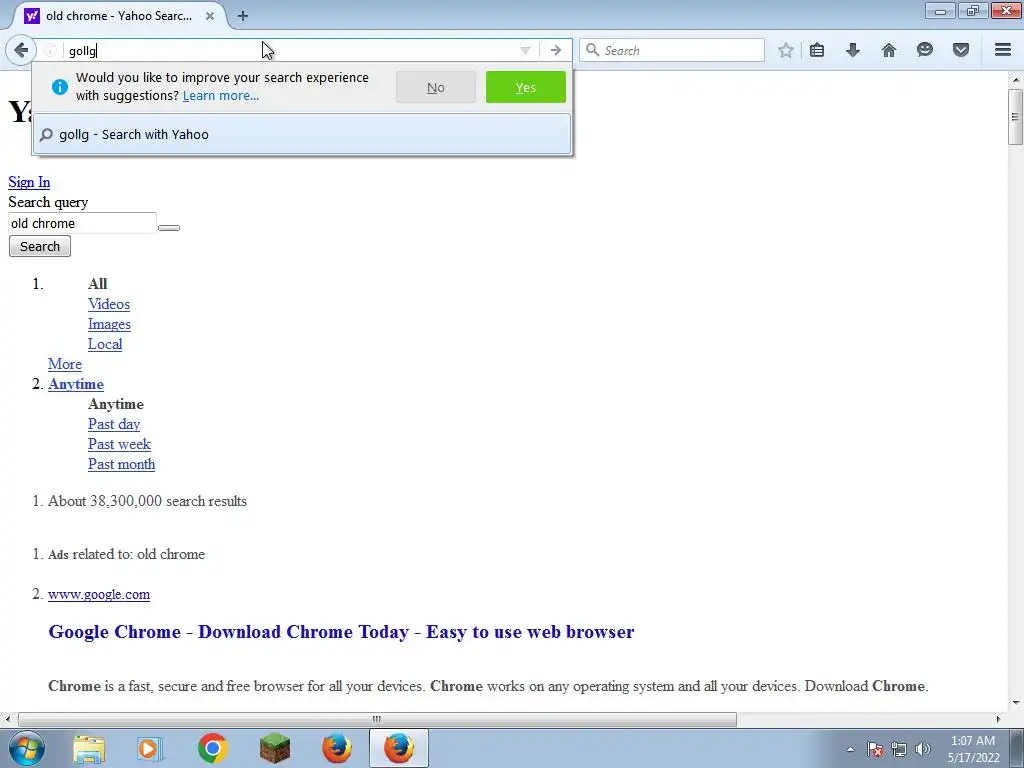Click the small clear button beside query field
The width and height of the screenshot is (1024, 768).
pos(168,228)
